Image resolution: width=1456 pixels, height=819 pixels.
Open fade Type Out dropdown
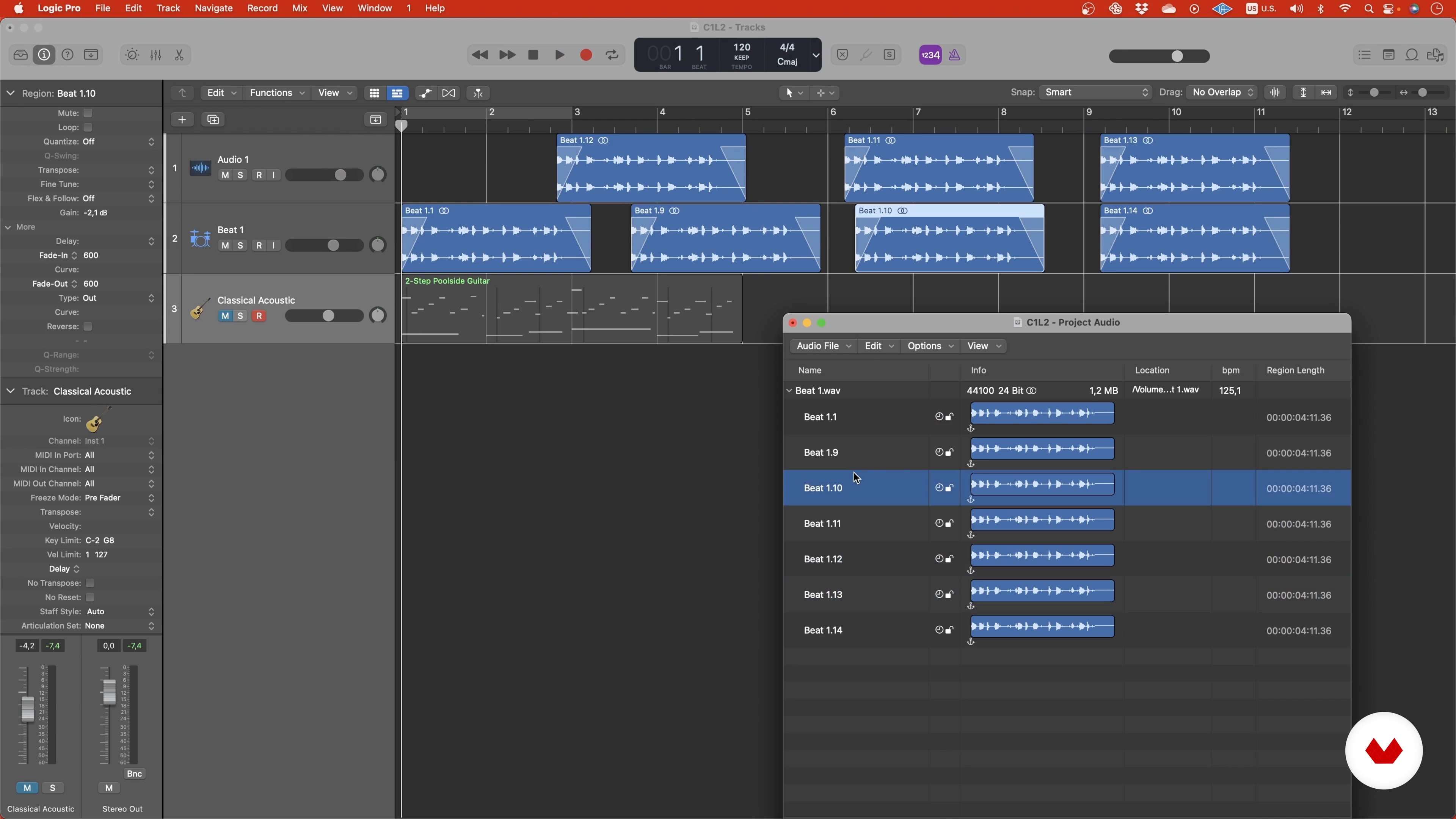pos(119,298)
